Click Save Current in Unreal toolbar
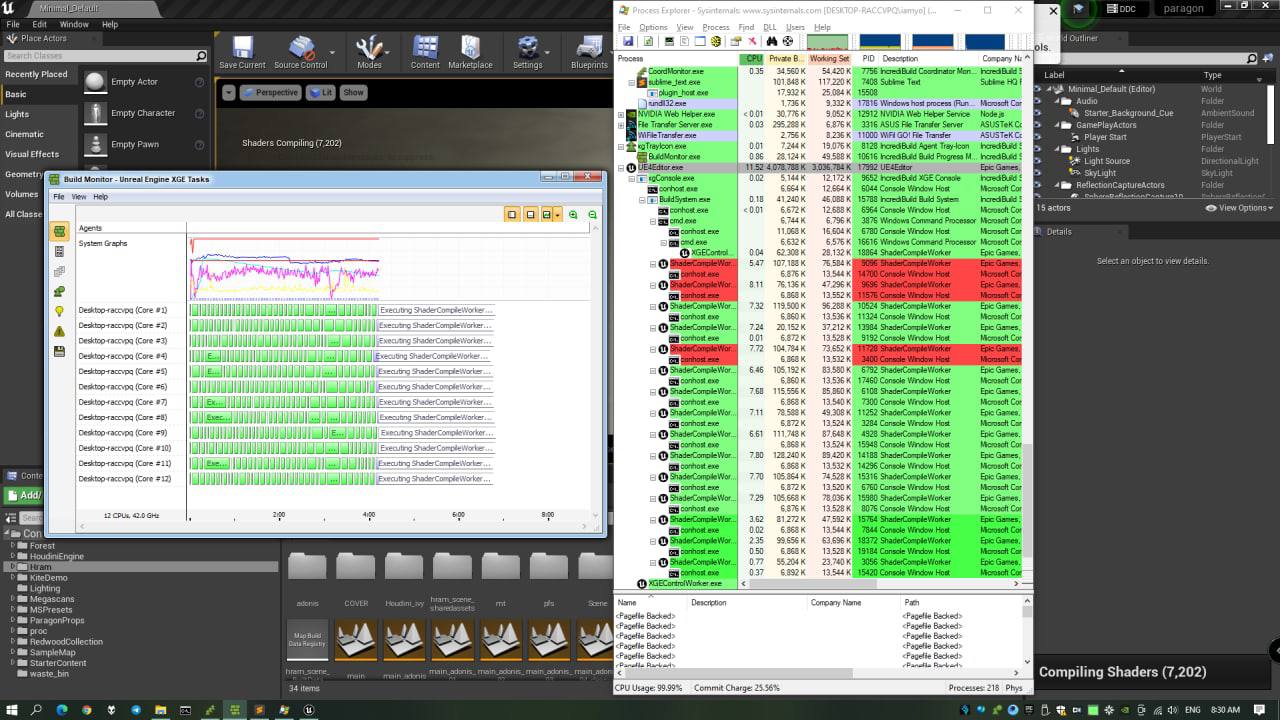 click(242, 53)
